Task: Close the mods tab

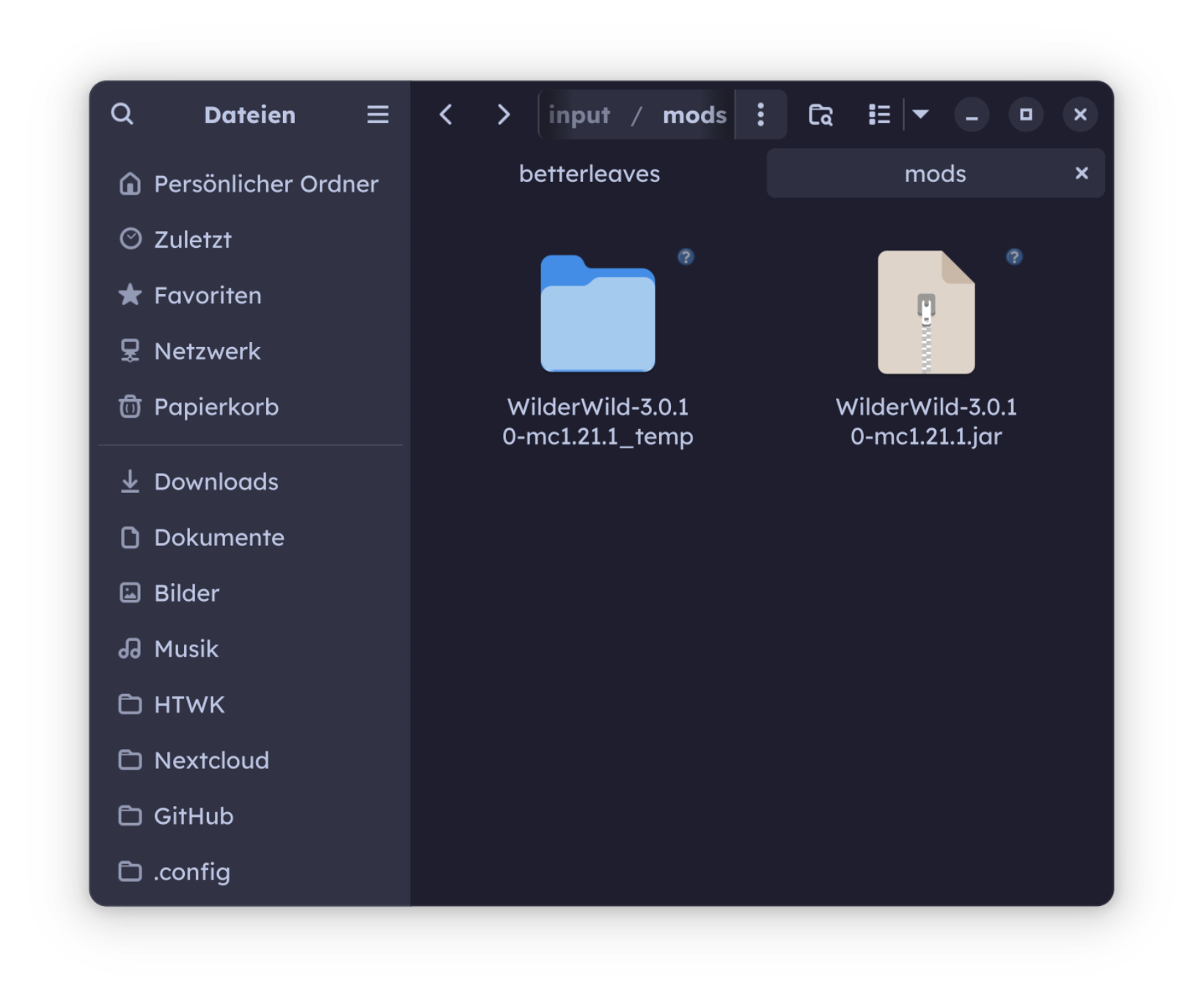Action: tap(1081, 173)
